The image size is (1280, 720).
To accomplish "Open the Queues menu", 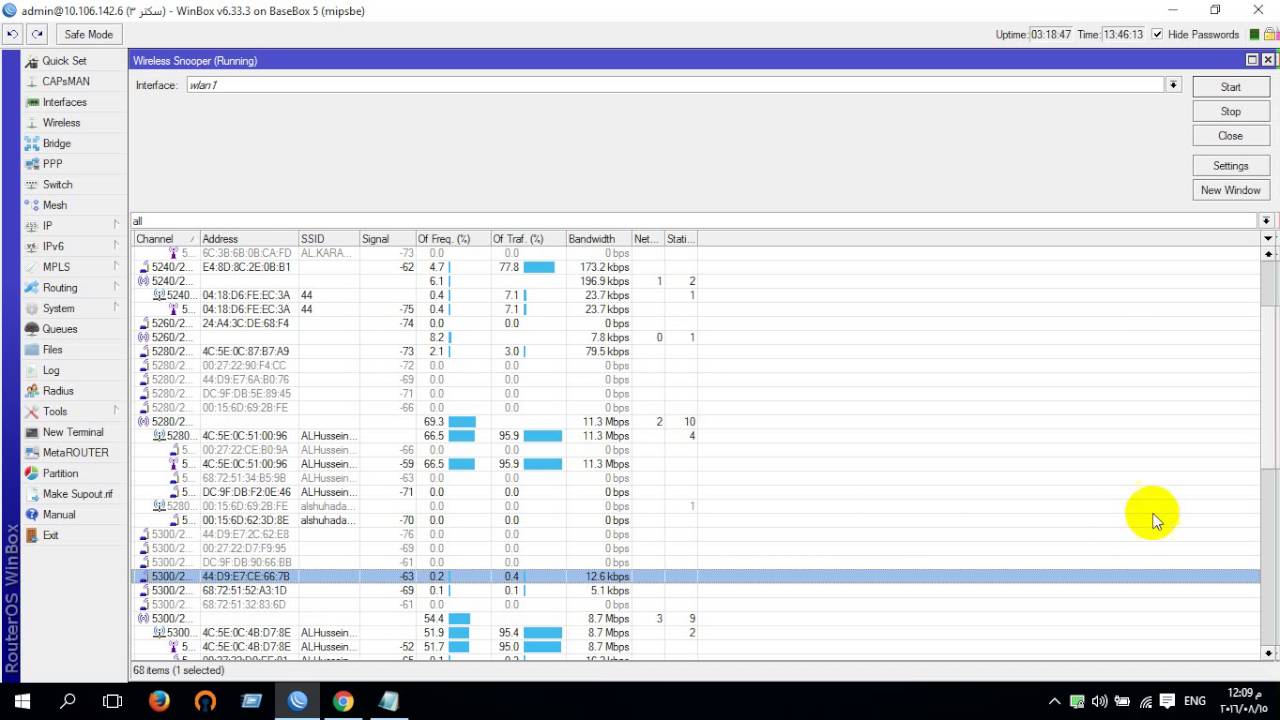I will coord(59,329).
